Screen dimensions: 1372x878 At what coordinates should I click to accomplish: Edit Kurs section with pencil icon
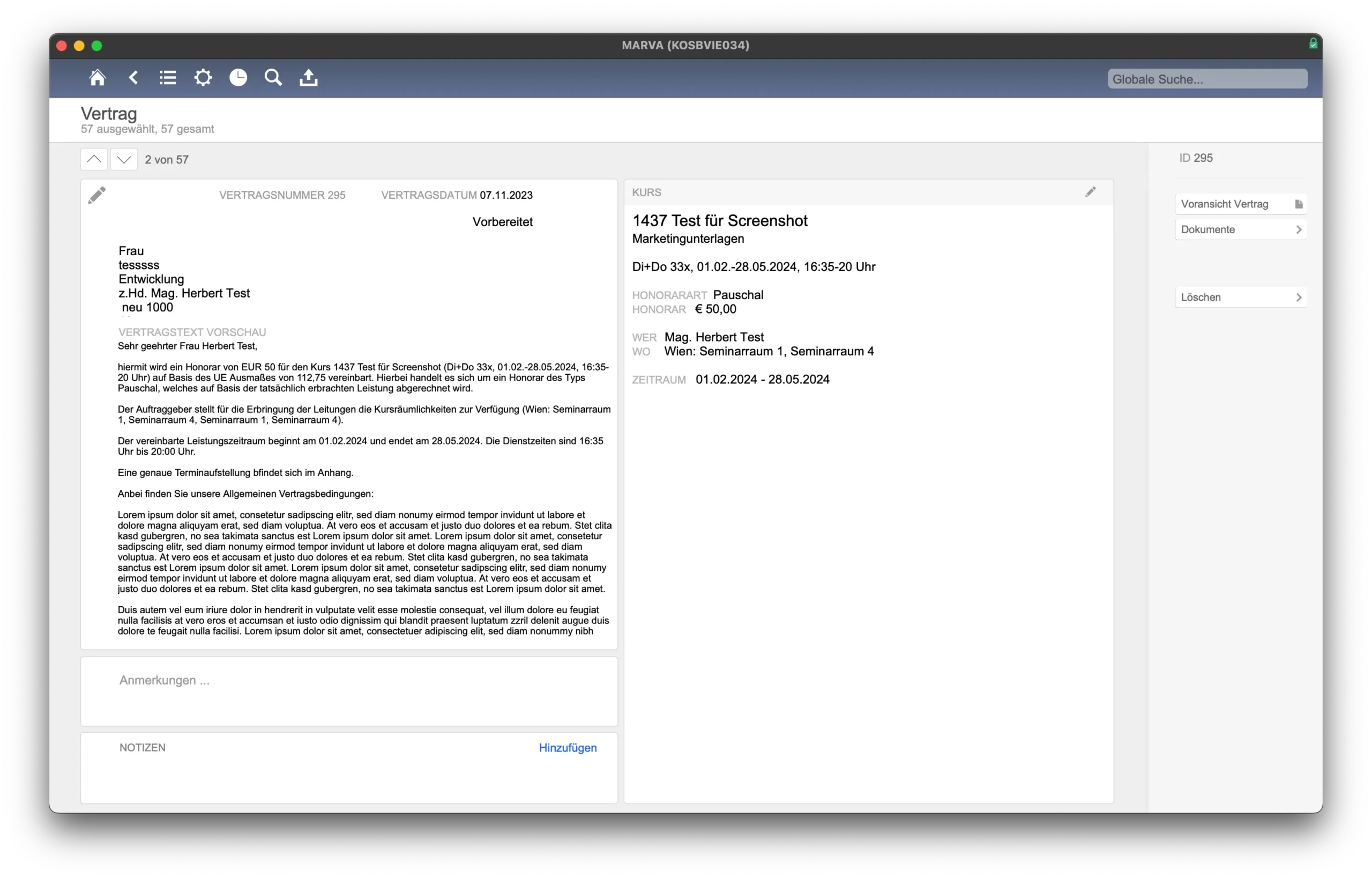(x=1090, y=192)
